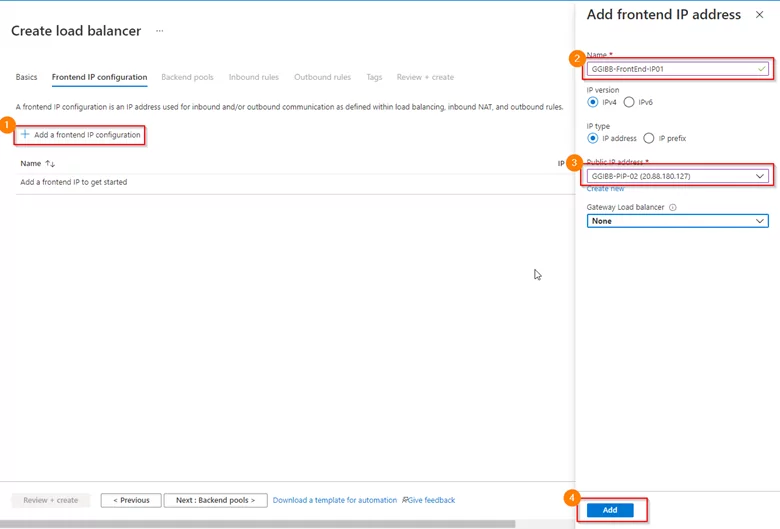Sort the list by the Name column arrows
The width and height of the screenshot is (780, 529).
[x=50, y=163]
